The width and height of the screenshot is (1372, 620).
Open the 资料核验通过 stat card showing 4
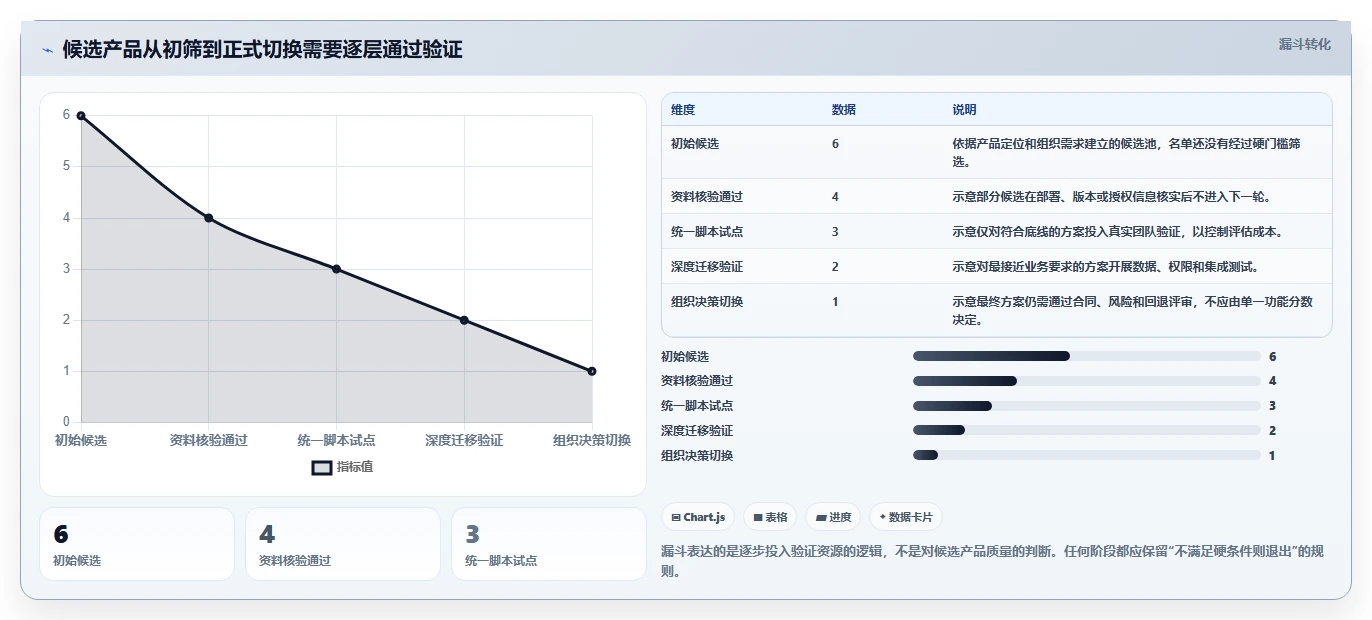click(x=343, y=544)
